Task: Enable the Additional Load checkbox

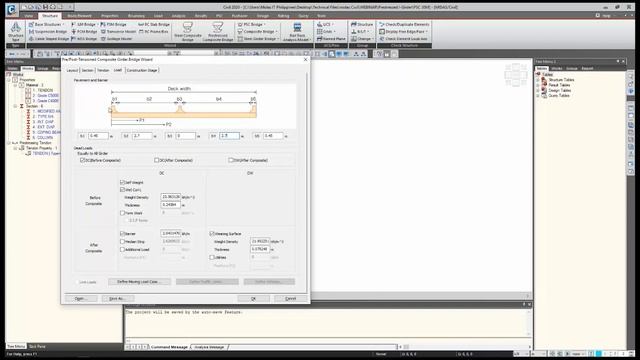Action: click(122, 249)
